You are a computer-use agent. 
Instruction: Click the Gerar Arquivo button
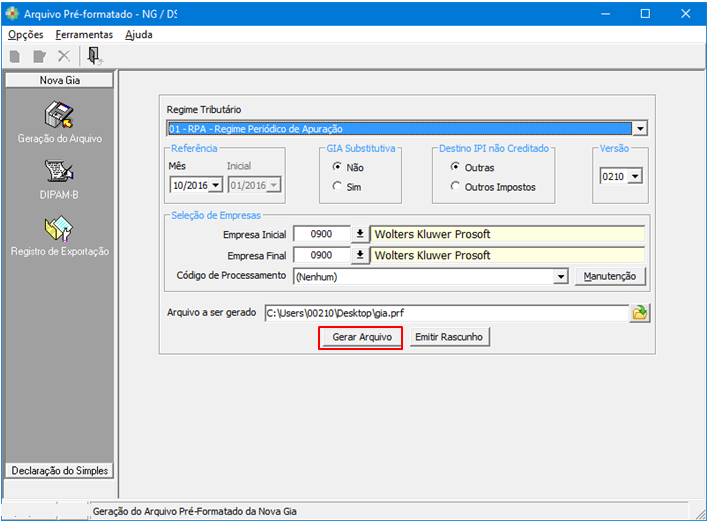(361, 337)
